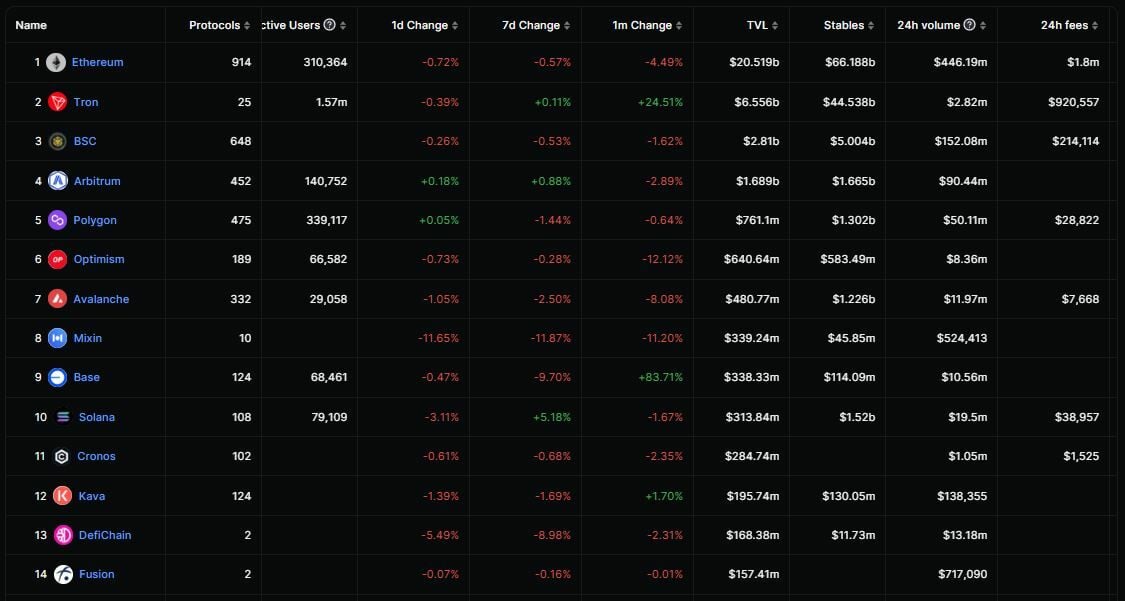Click the Tron chain logo icon
1125x601 pixels.
point(58,102)
